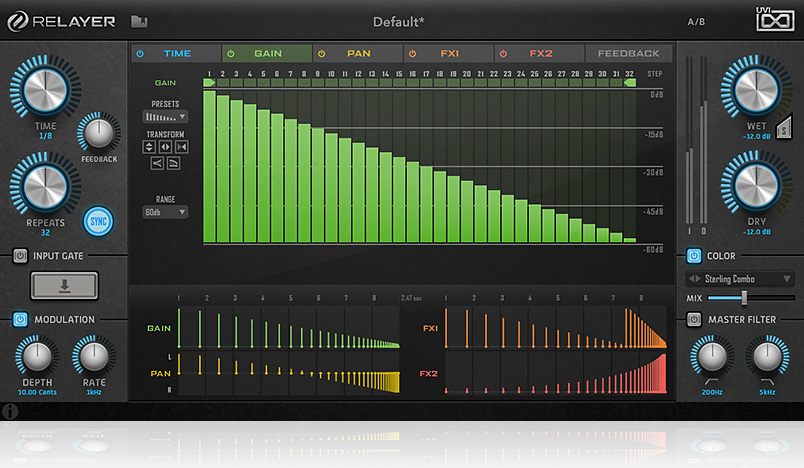804x468 pixels.
Task: Click the step 8 selector square
Action: point(304,83)
